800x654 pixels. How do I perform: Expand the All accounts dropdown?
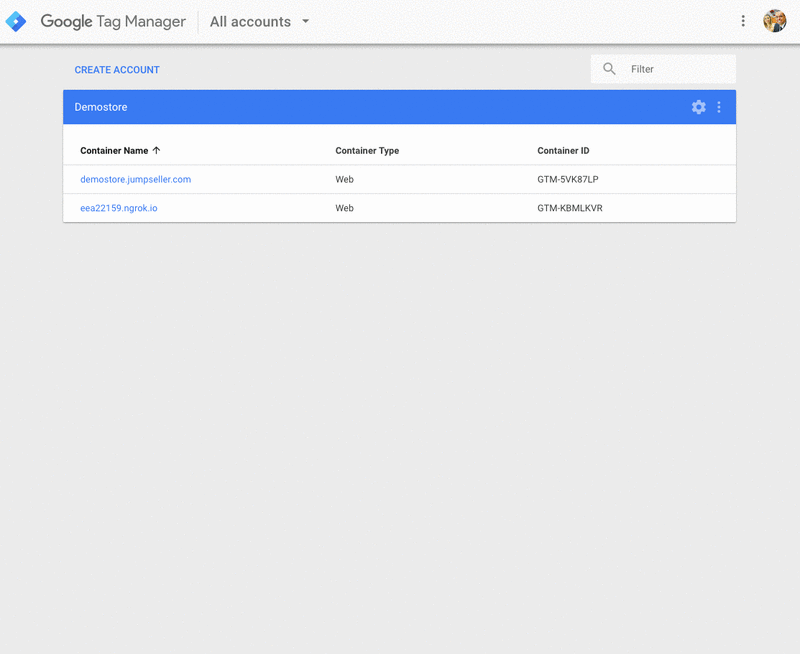(x=305, y=21)
